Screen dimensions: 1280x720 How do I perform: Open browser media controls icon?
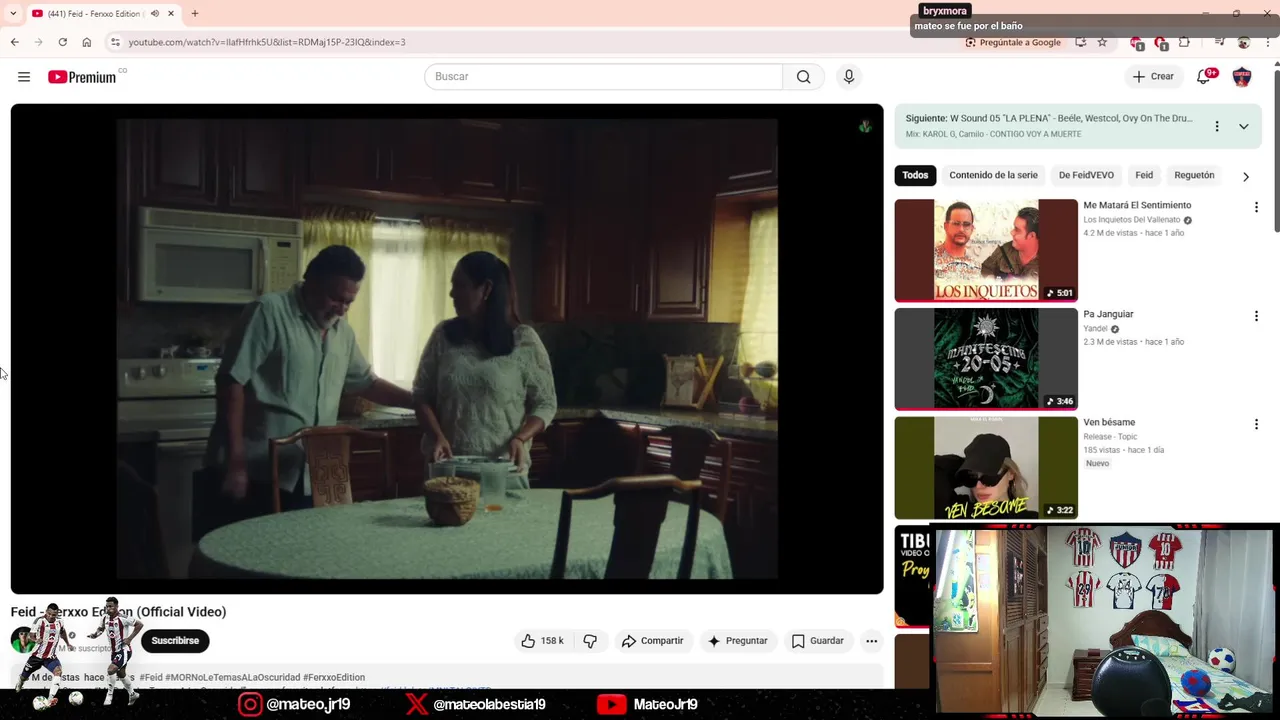point(1219,42)
